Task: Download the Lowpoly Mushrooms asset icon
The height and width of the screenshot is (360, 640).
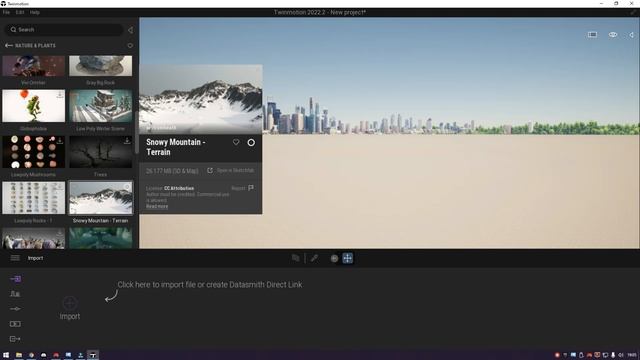Action: (x=60, y=140)
